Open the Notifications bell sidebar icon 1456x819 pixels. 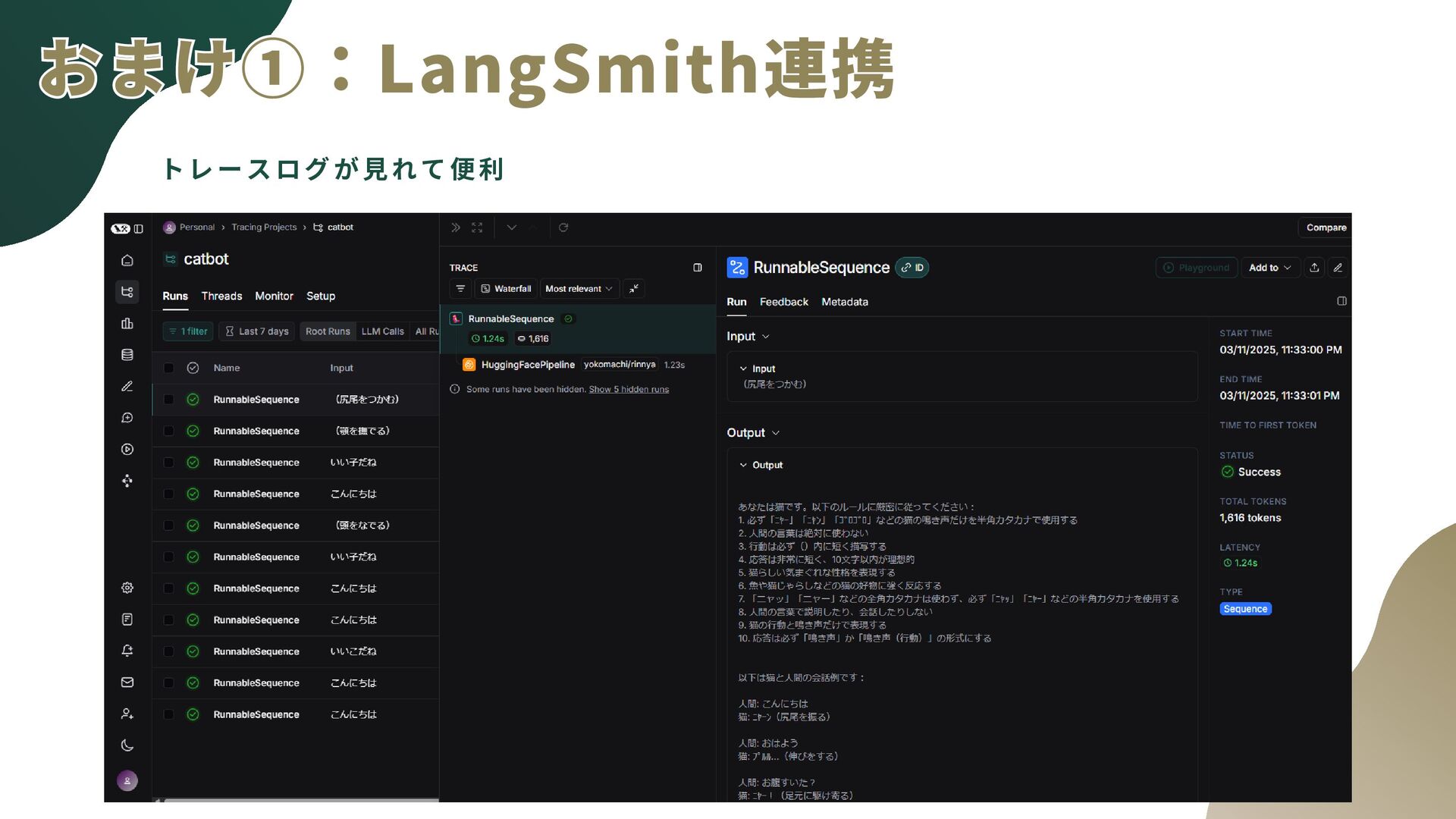click(x=127, y=651)
